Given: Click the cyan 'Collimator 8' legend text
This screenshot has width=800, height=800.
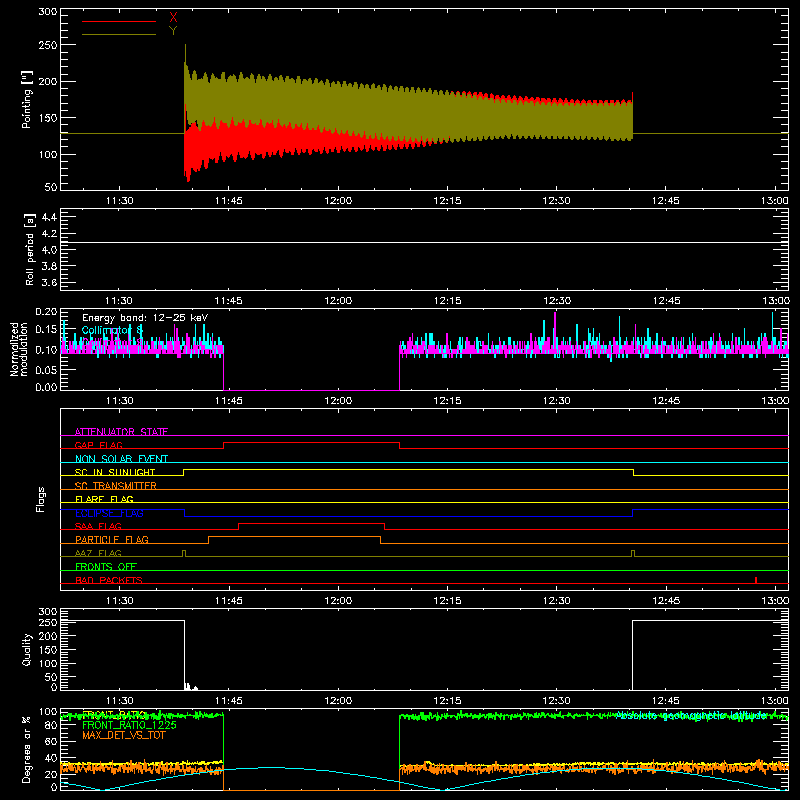Looking at the screenshot, I should [x=112, y=330].
